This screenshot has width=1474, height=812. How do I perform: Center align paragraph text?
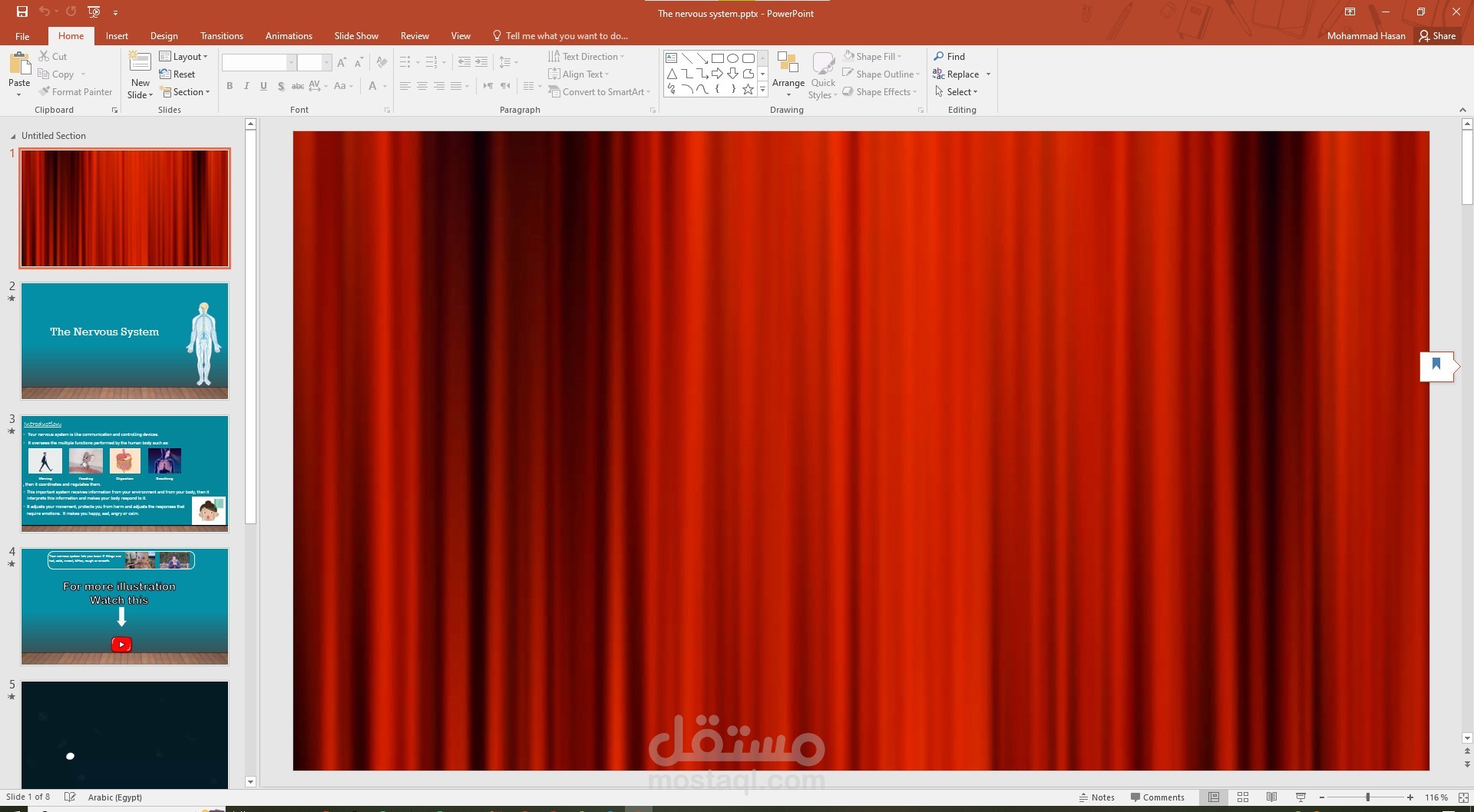(x=422, y=86)
